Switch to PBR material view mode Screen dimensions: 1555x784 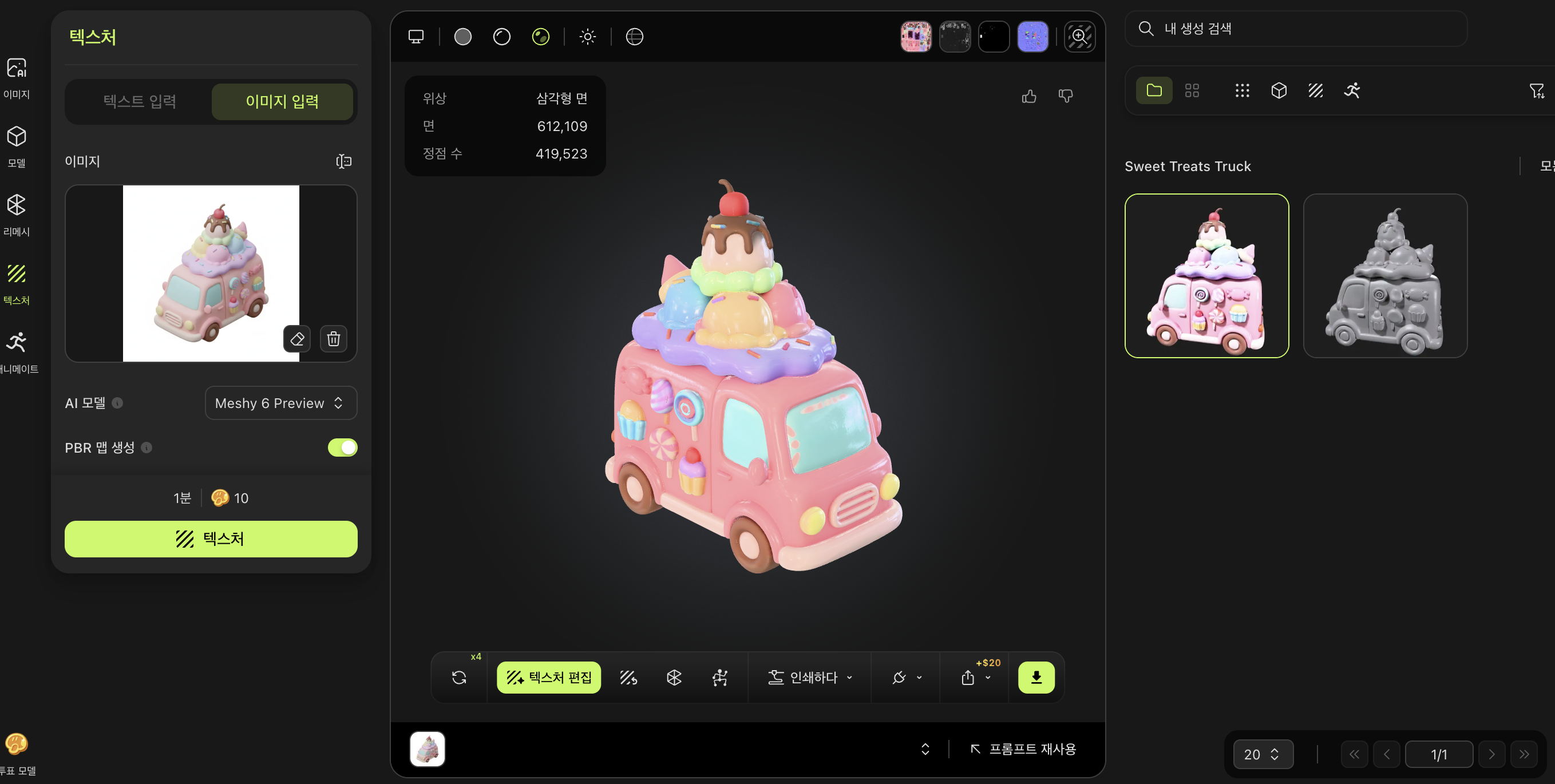pyautogui.click(x=540, y=37)
